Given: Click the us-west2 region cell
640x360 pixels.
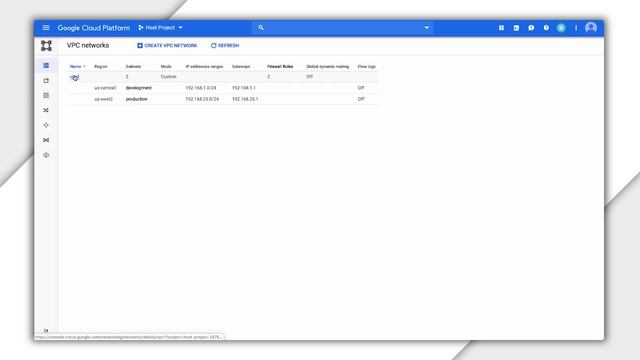Looking at the screenshot, I should click(x=104, y=99).
